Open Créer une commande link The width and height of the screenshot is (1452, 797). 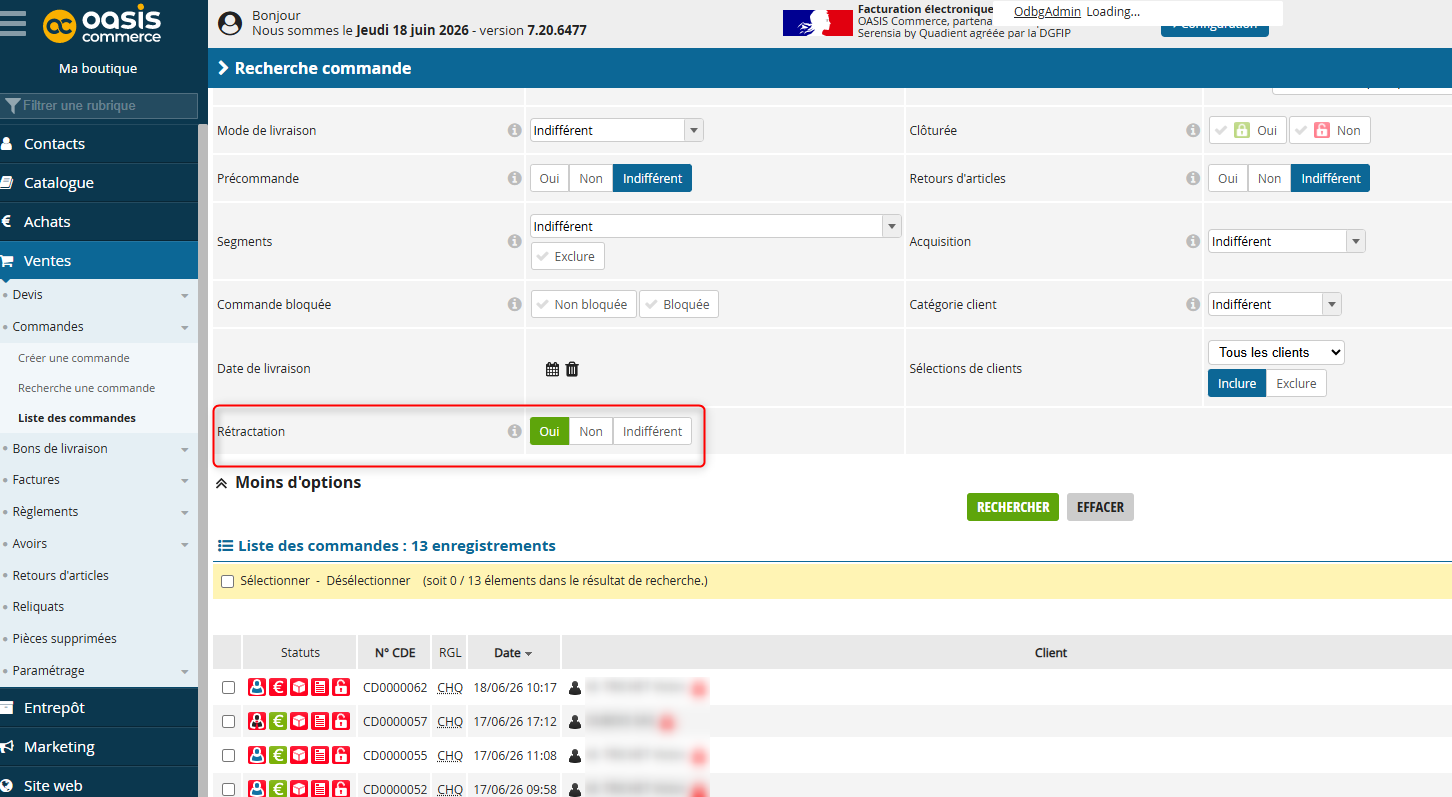pos(74,358)
